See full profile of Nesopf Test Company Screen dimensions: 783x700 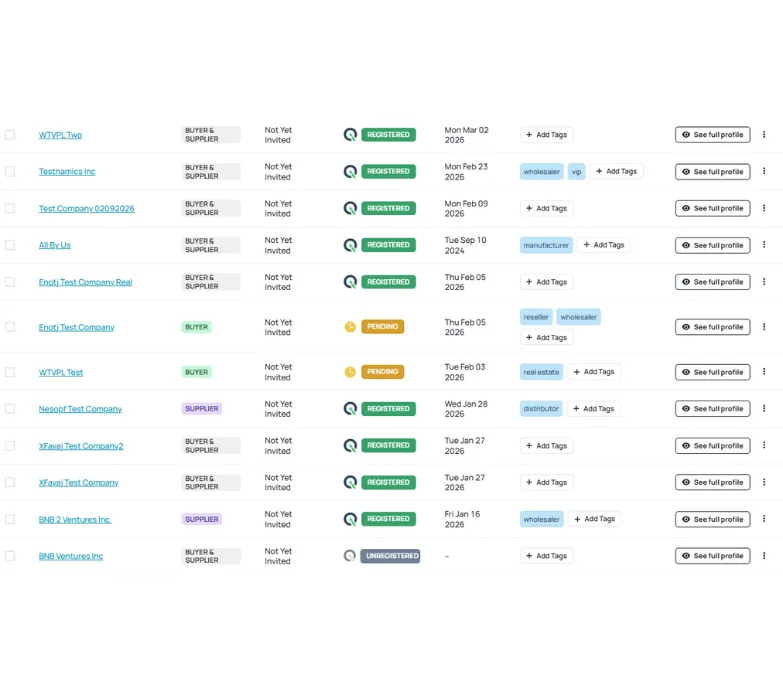[713, 408]
